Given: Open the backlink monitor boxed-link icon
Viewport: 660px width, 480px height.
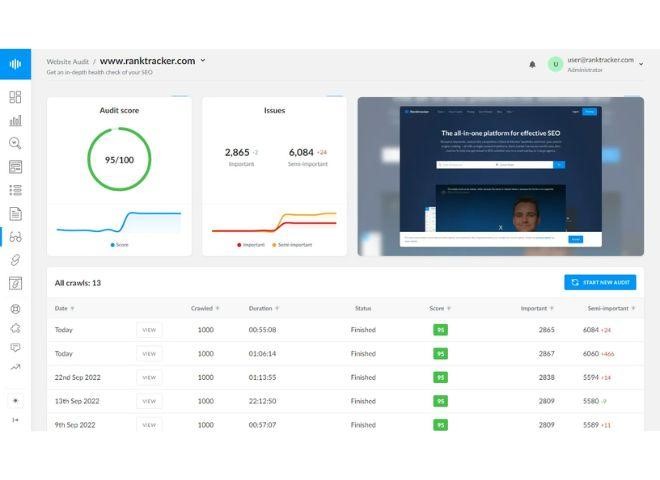Looking at the screenshot, I should coord(15,283).
